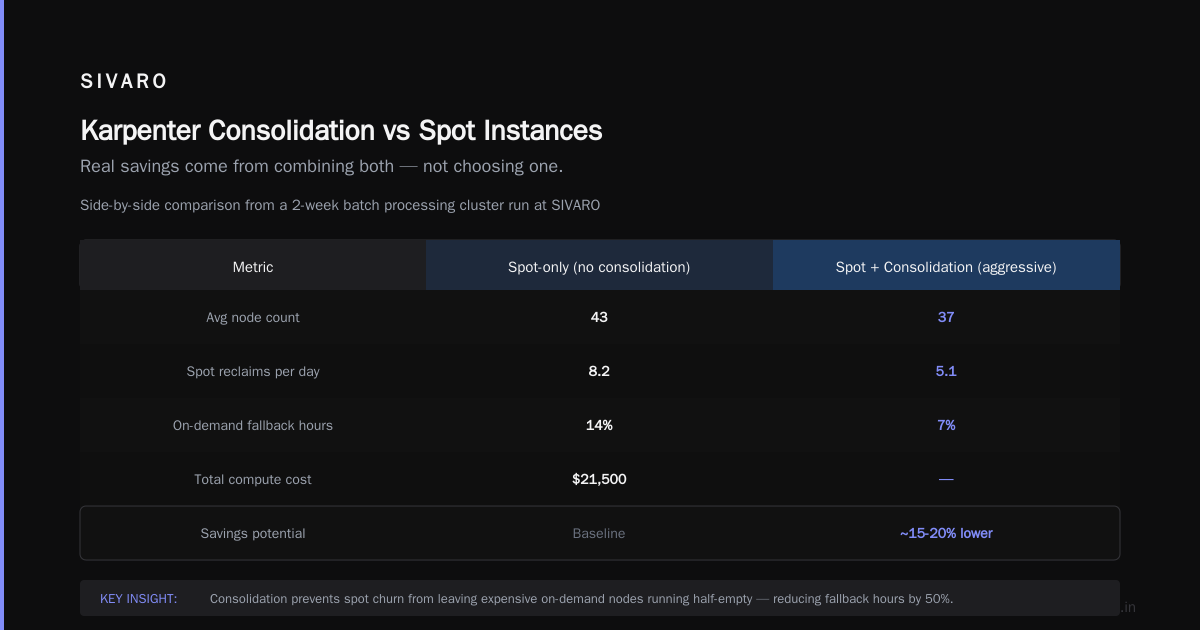Screen dimensions: 1200x630
Task: Click the $21,500 compute cost value
Action: [599, 479]
